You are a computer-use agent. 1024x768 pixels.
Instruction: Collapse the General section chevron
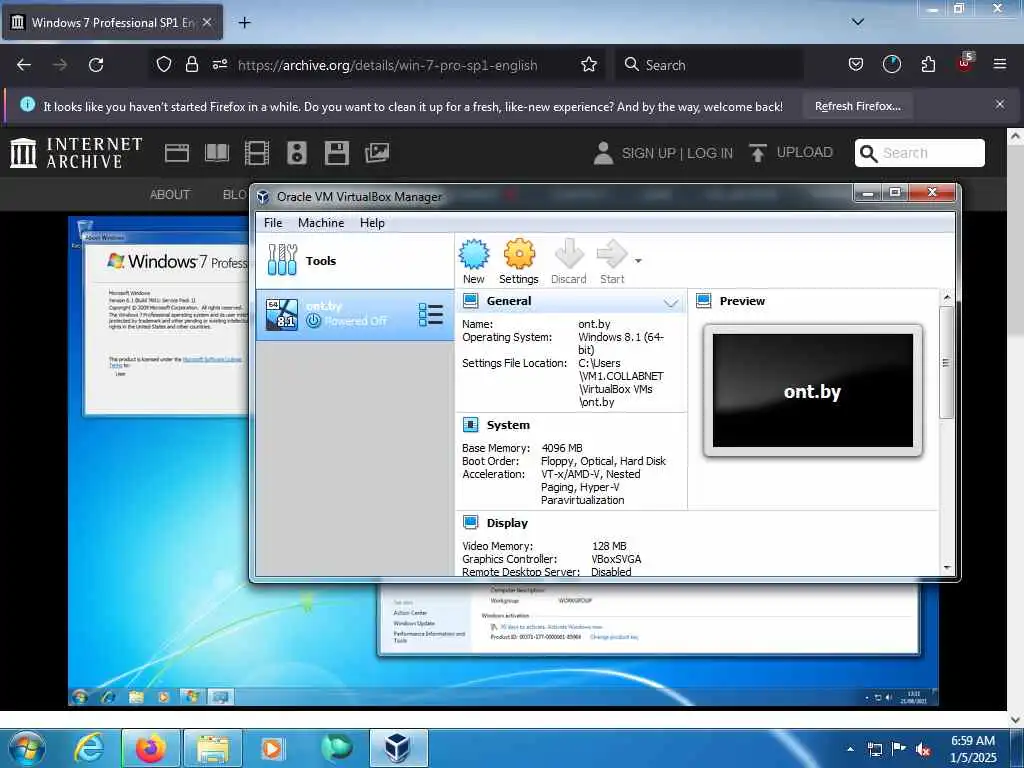[x=671, y=302]
